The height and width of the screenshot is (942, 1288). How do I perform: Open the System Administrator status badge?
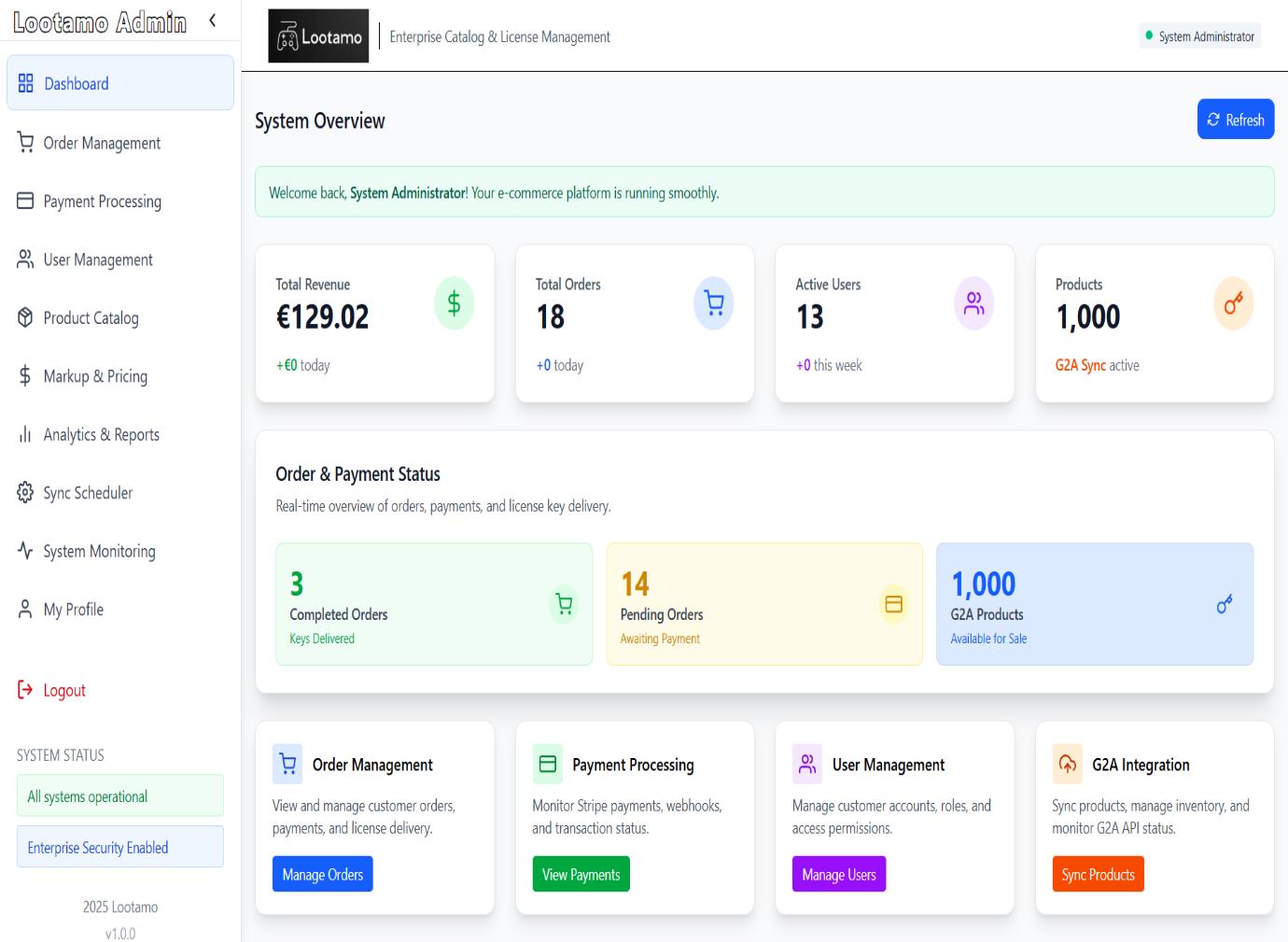[1200, 35]
